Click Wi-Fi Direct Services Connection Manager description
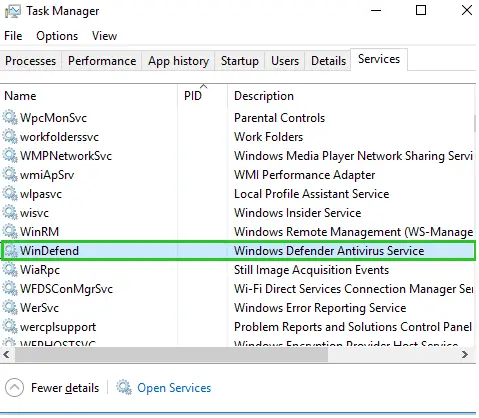This screenshot has height=418, width=479. [x=353, y=289]
